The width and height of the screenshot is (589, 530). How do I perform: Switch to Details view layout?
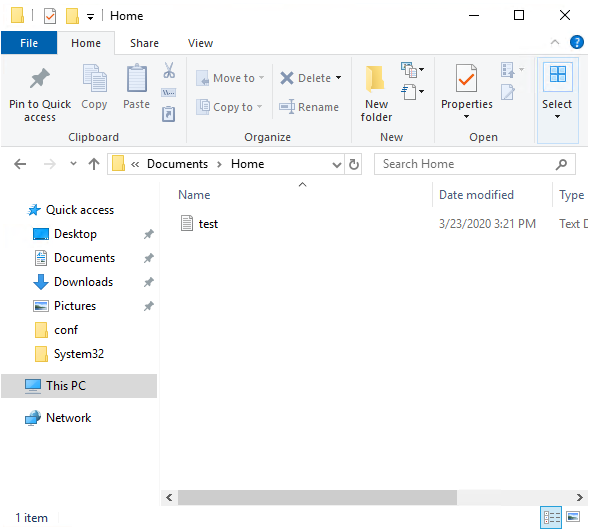click(551, 517)
